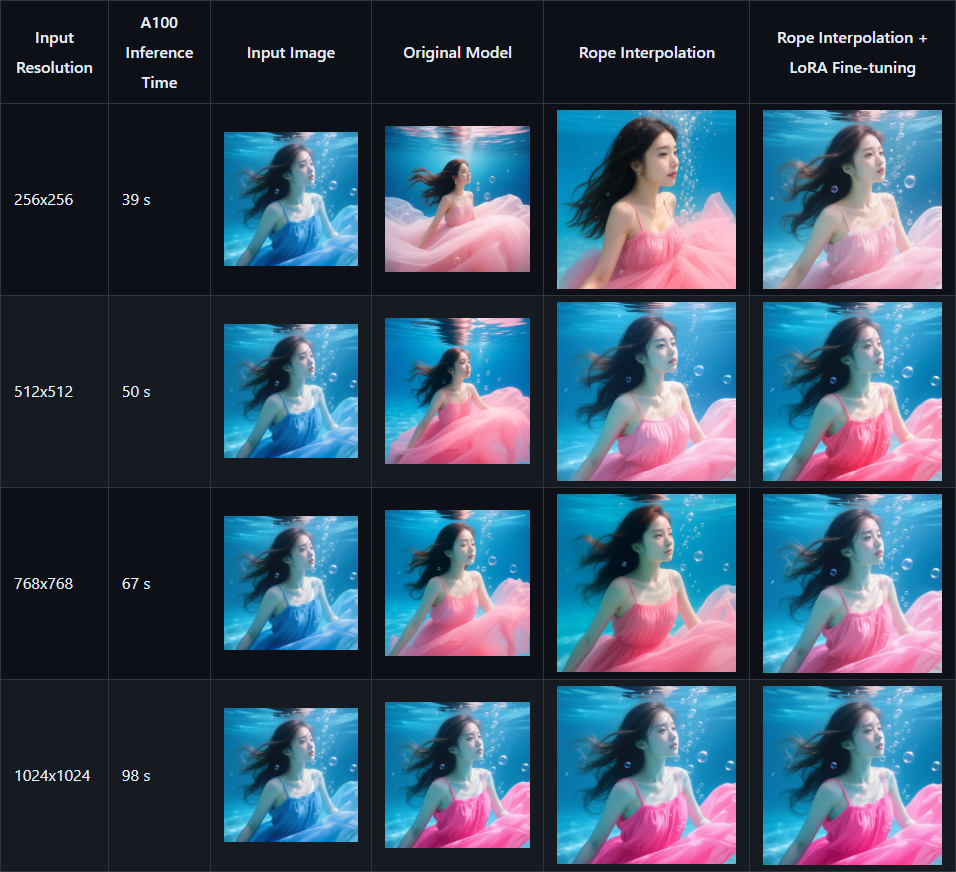Image resolution: width=956 pixels, height=872 pixels.
Task: Open the 256x256 row Original Model image
Action: click(457, 199)
